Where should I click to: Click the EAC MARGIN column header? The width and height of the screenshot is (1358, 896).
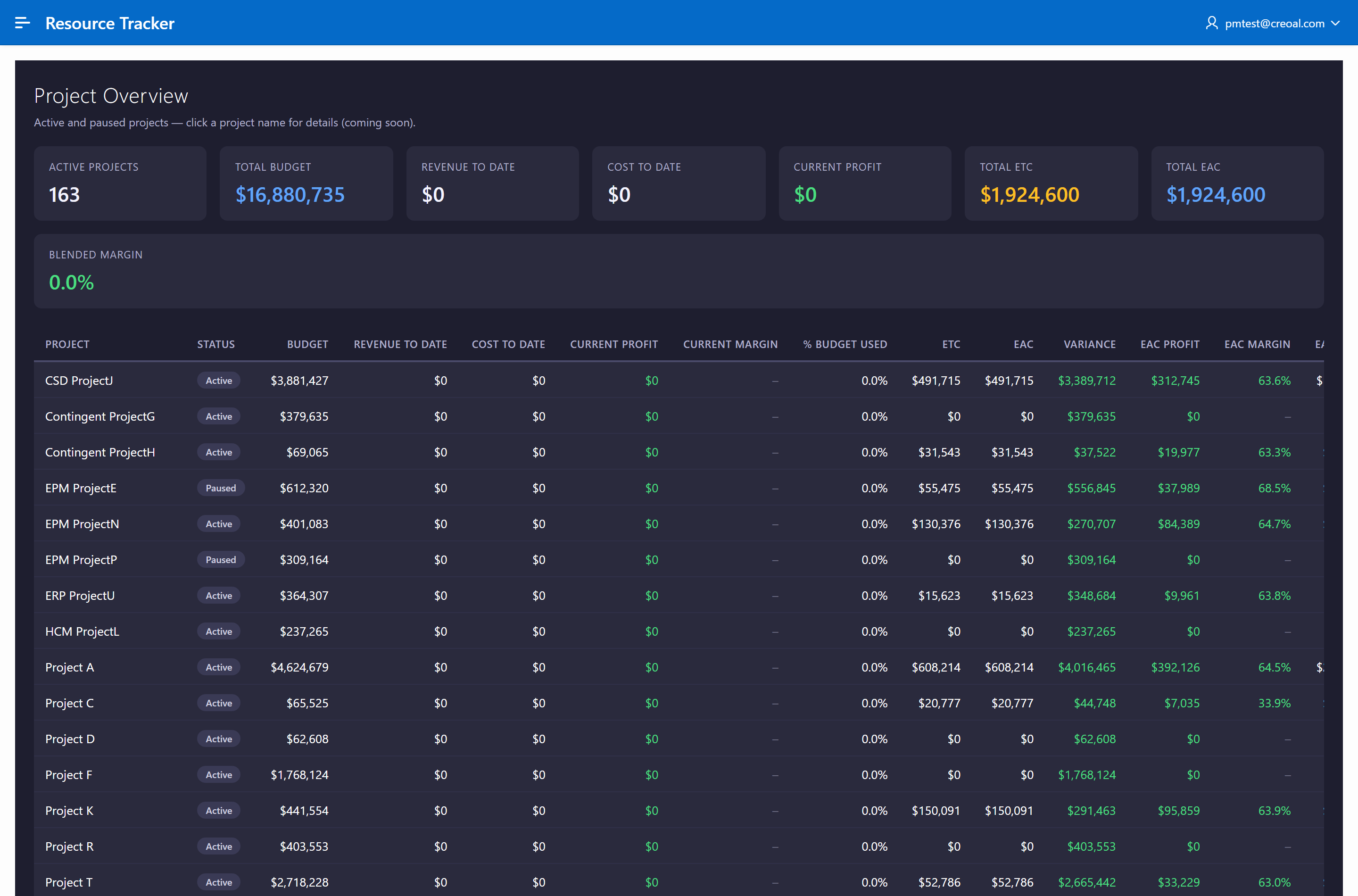click(1257, 344)
